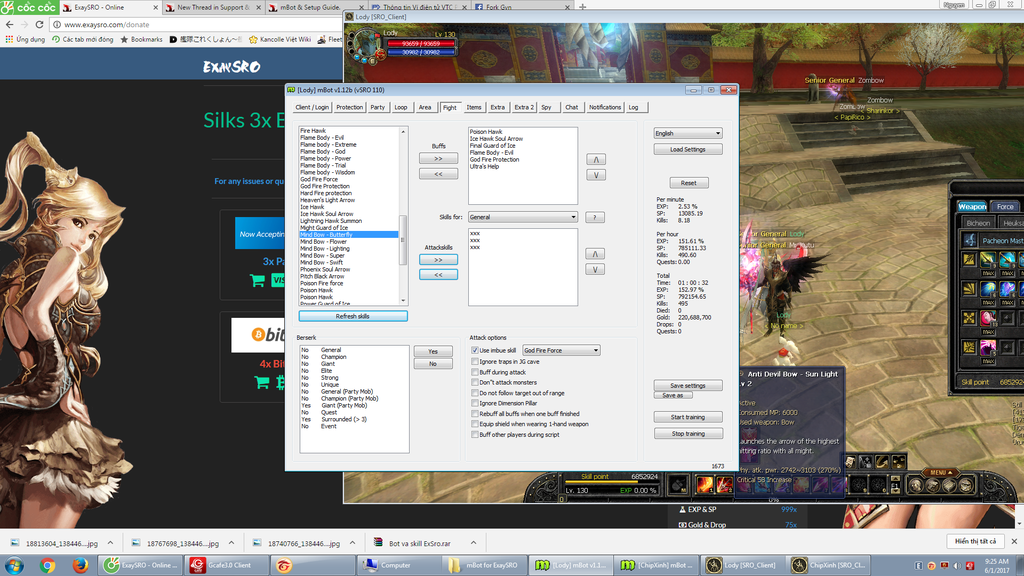Open the Chrome icon in taskbar
Viewport: 1024px width, 576px height.
(x=47, y=565)
